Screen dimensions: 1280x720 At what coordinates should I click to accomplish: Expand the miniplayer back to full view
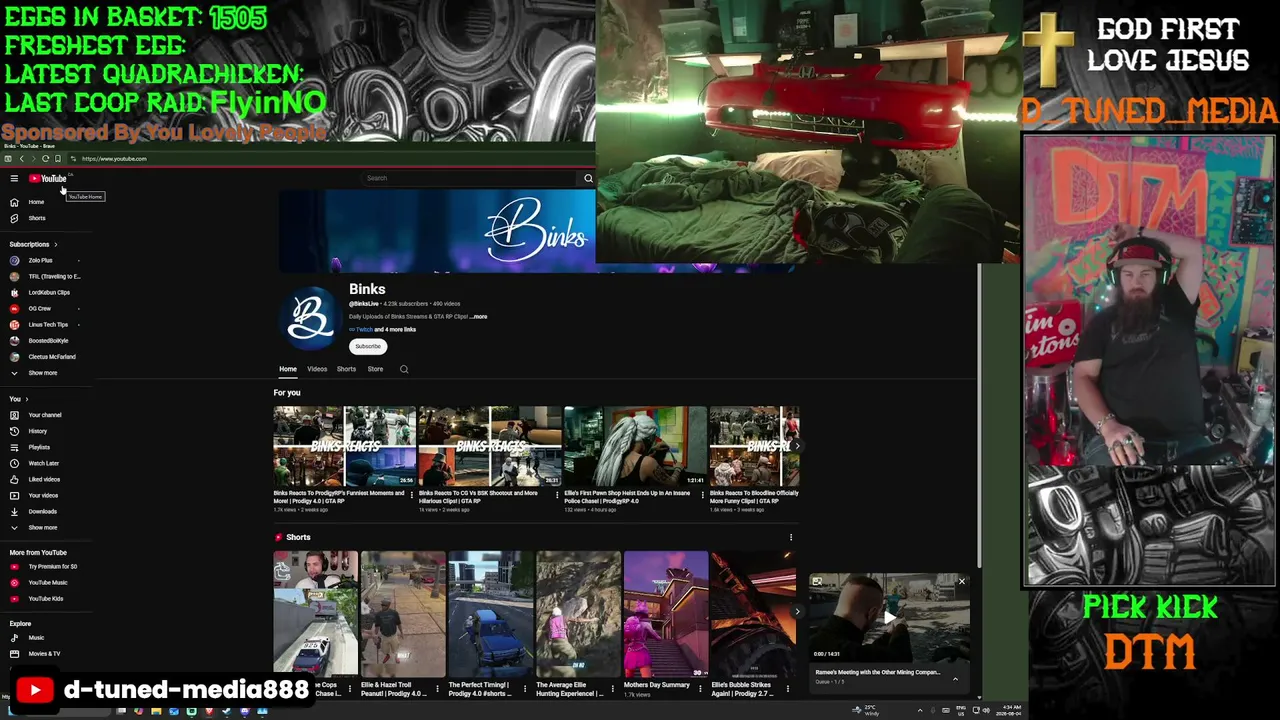point(817,581)
